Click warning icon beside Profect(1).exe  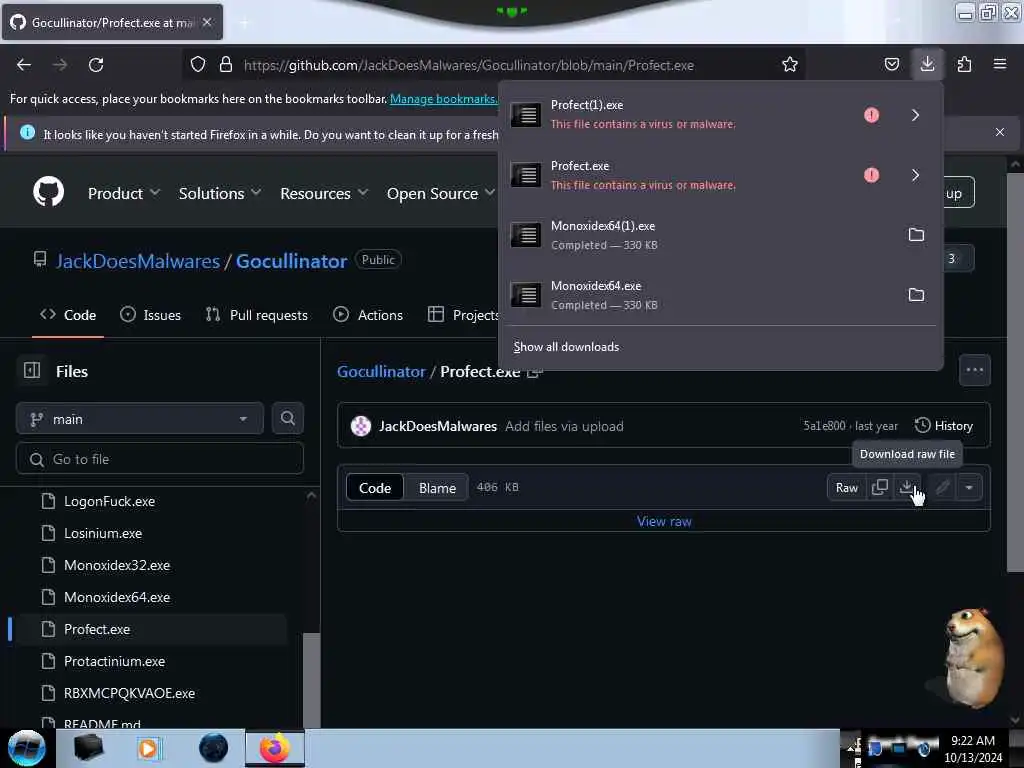[871, 115]
